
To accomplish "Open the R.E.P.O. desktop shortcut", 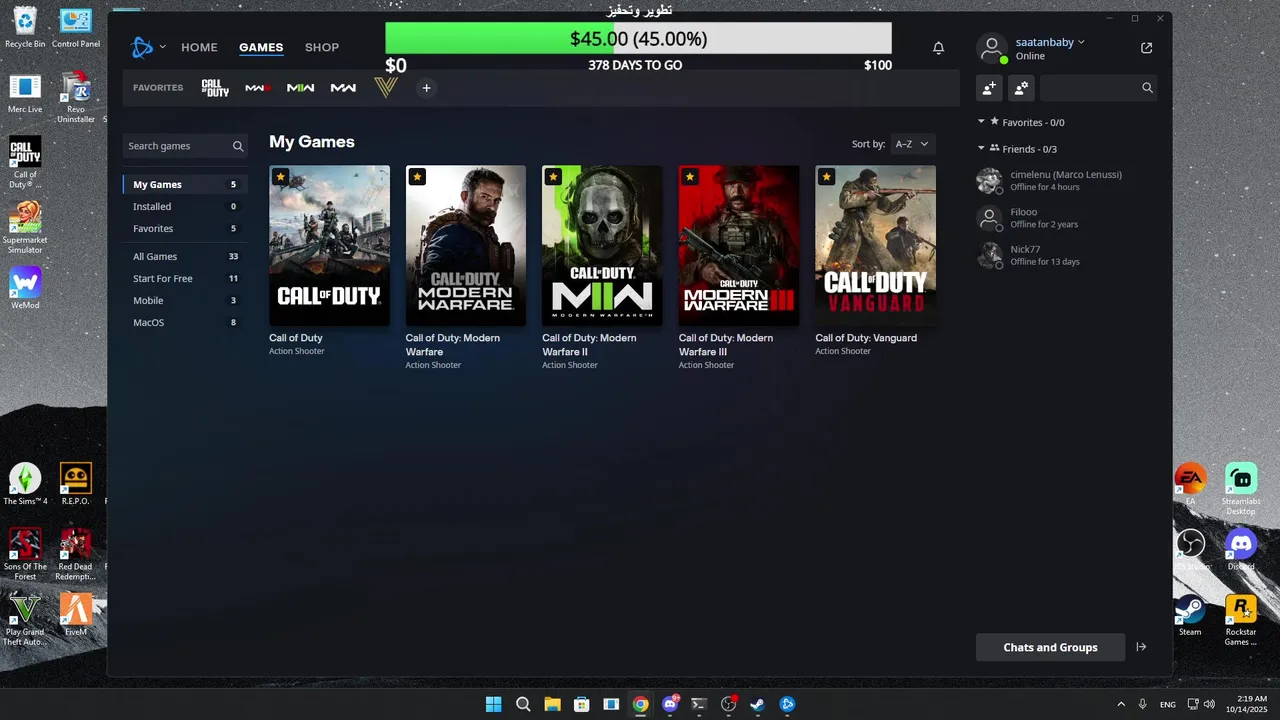I will coord(76,484).
